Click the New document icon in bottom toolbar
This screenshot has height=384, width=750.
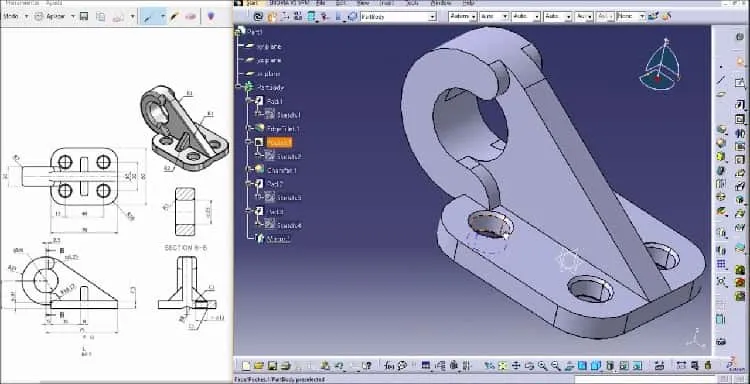246,366
